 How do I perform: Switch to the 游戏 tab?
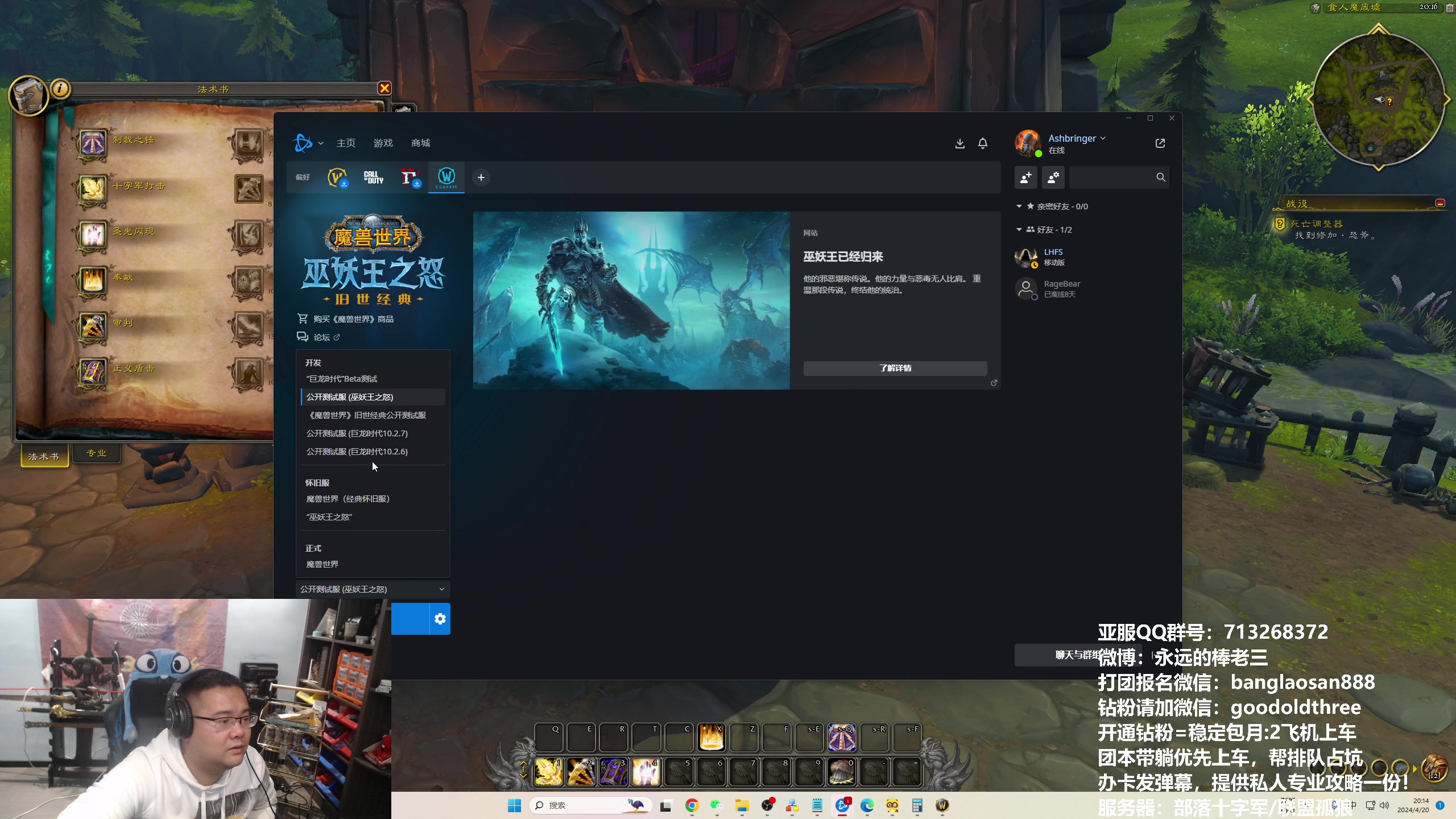[x=383, y=143]
